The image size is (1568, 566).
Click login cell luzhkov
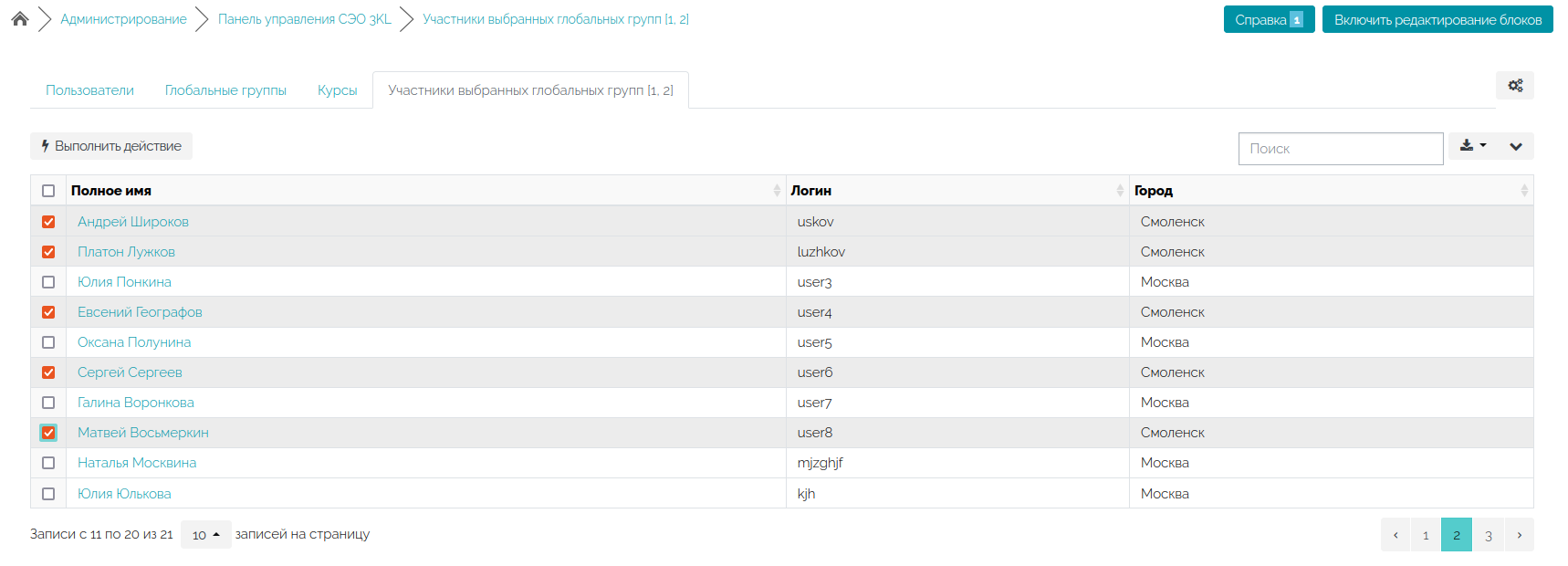coord(957,252)
